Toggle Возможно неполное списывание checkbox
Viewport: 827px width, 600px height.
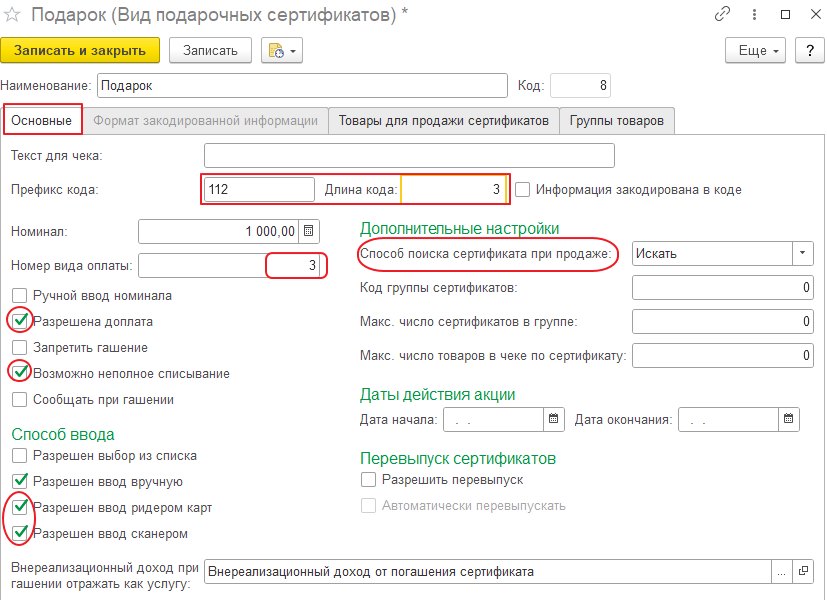point(20,373)
